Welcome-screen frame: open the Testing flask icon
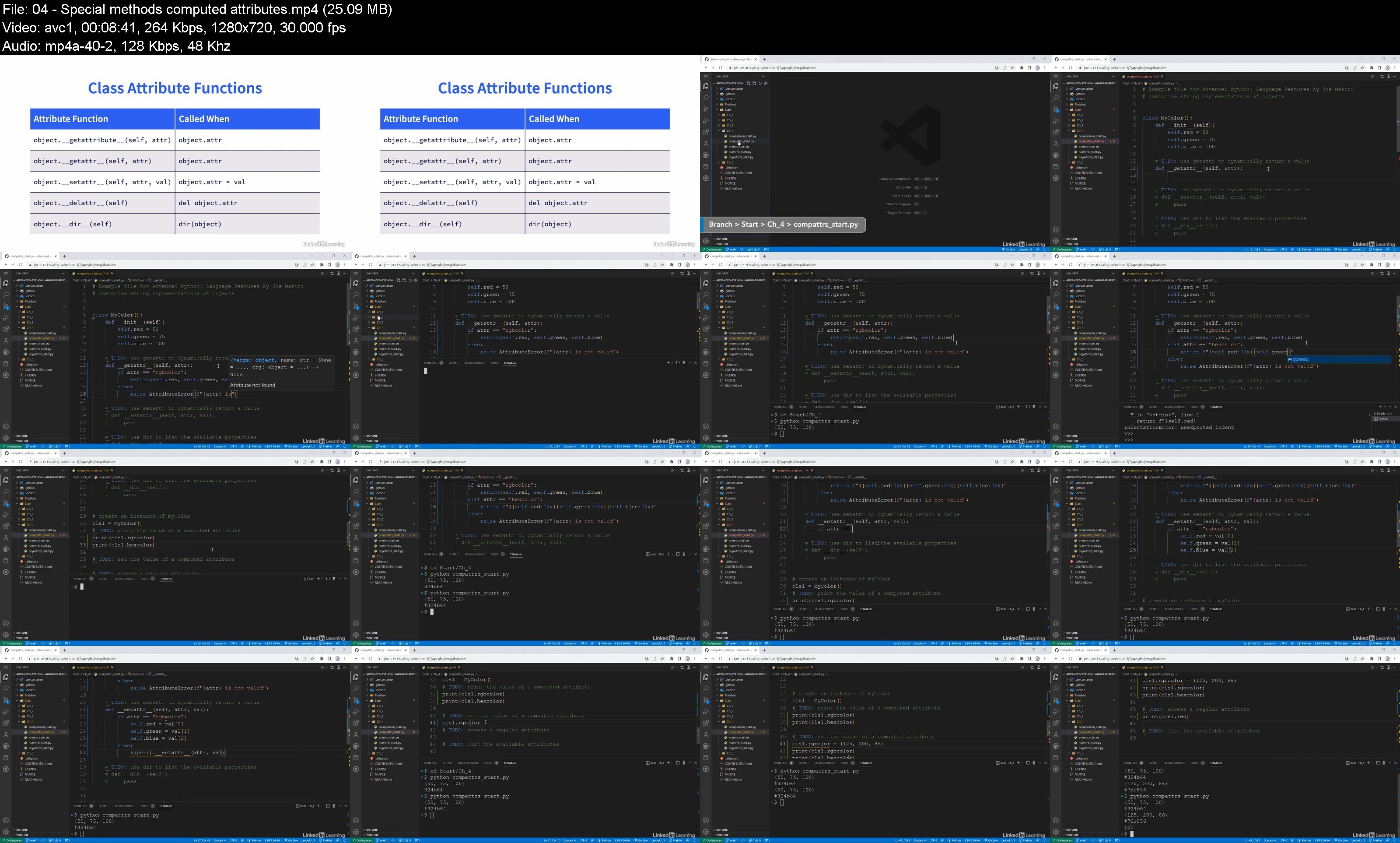 coord(706,144)
